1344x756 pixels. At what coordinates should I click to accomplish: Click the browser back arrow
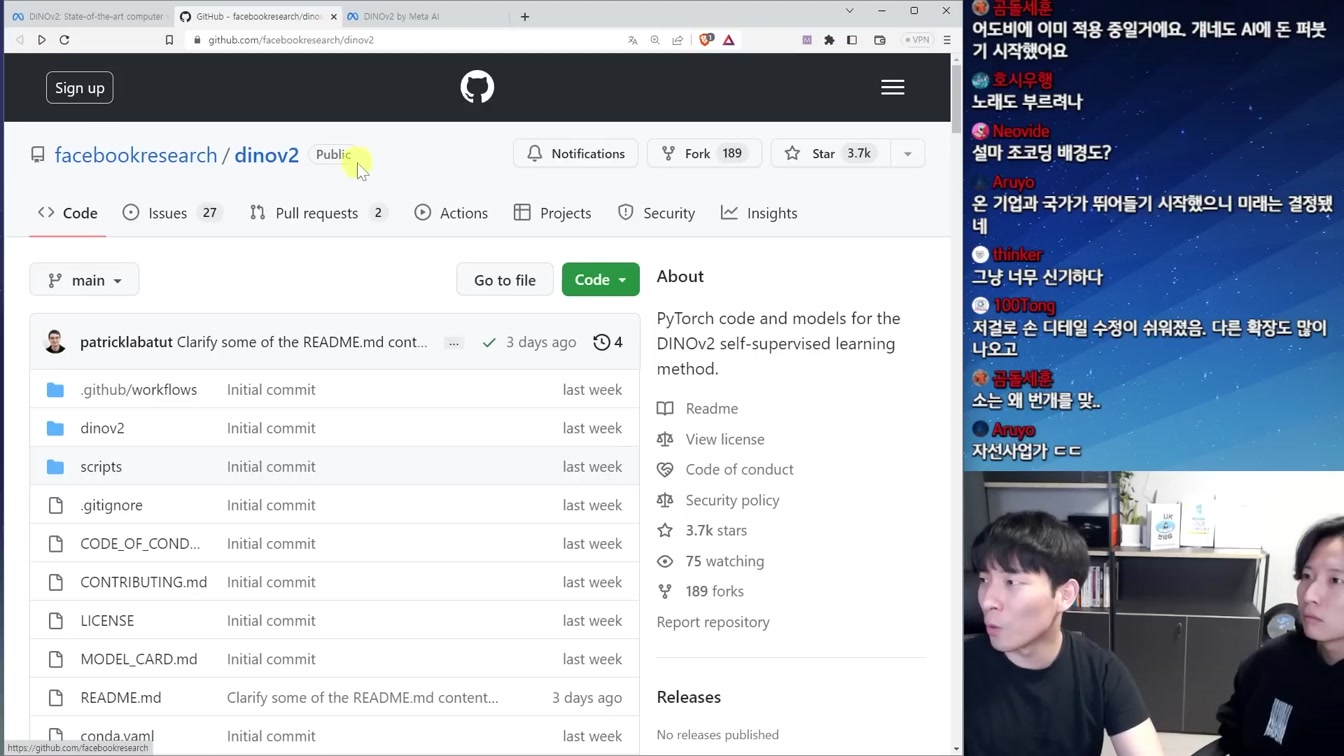(20, 40)
